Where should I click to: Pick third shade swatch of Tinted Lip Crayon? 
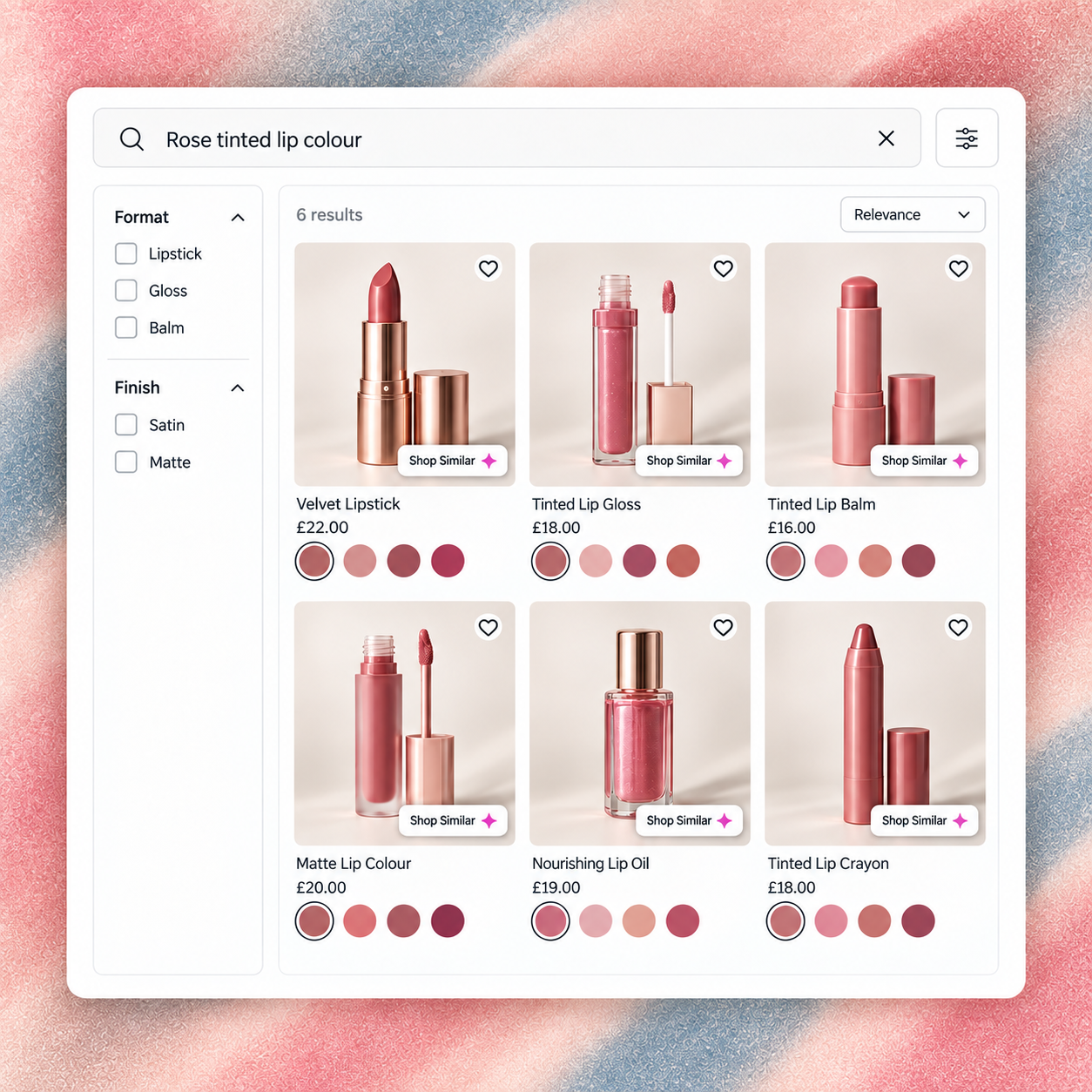click(x=875, y=920)
